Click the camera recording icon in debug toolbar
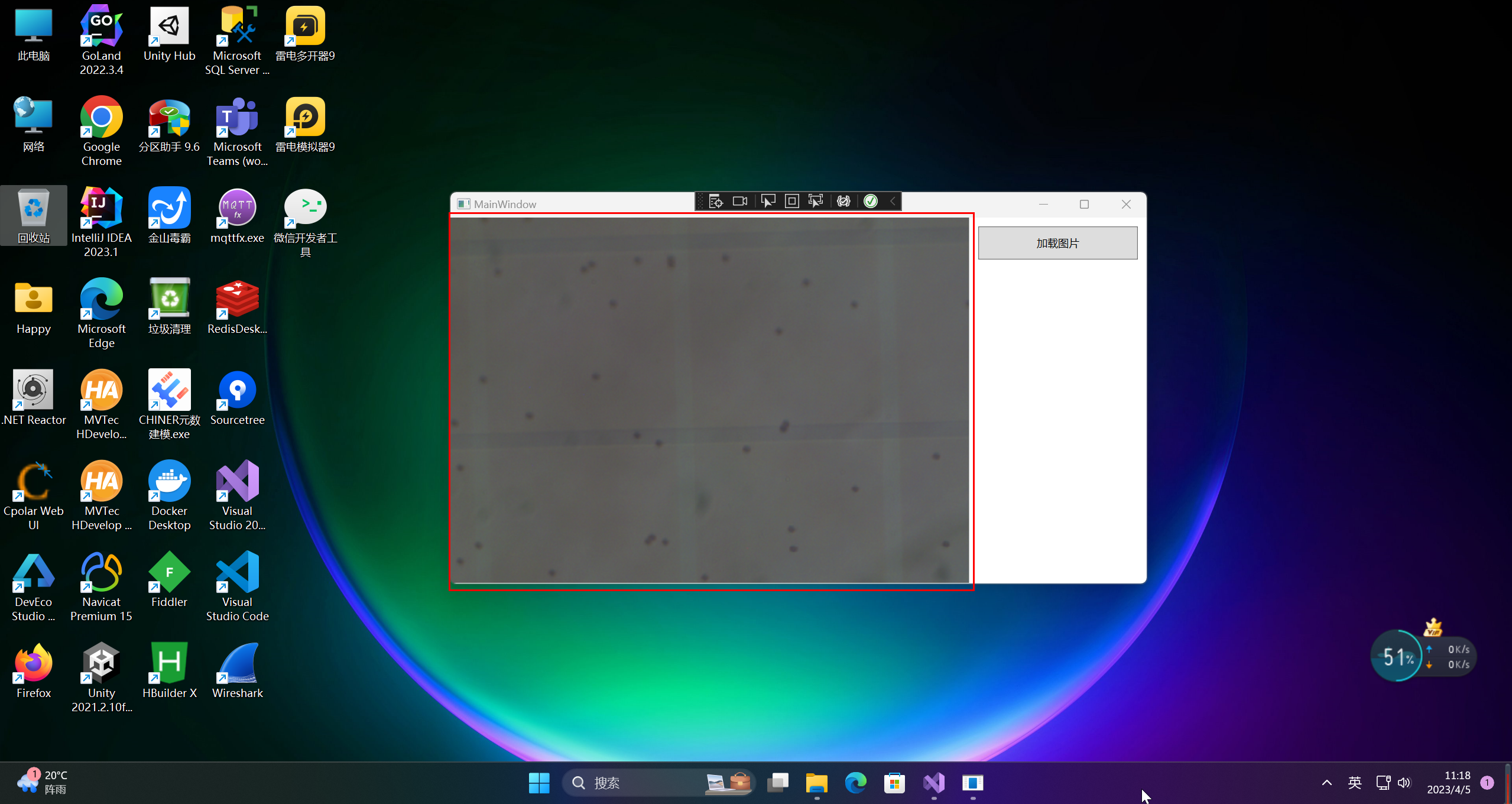The height and width of the screenshot is (804, 1512). point(740,202)
